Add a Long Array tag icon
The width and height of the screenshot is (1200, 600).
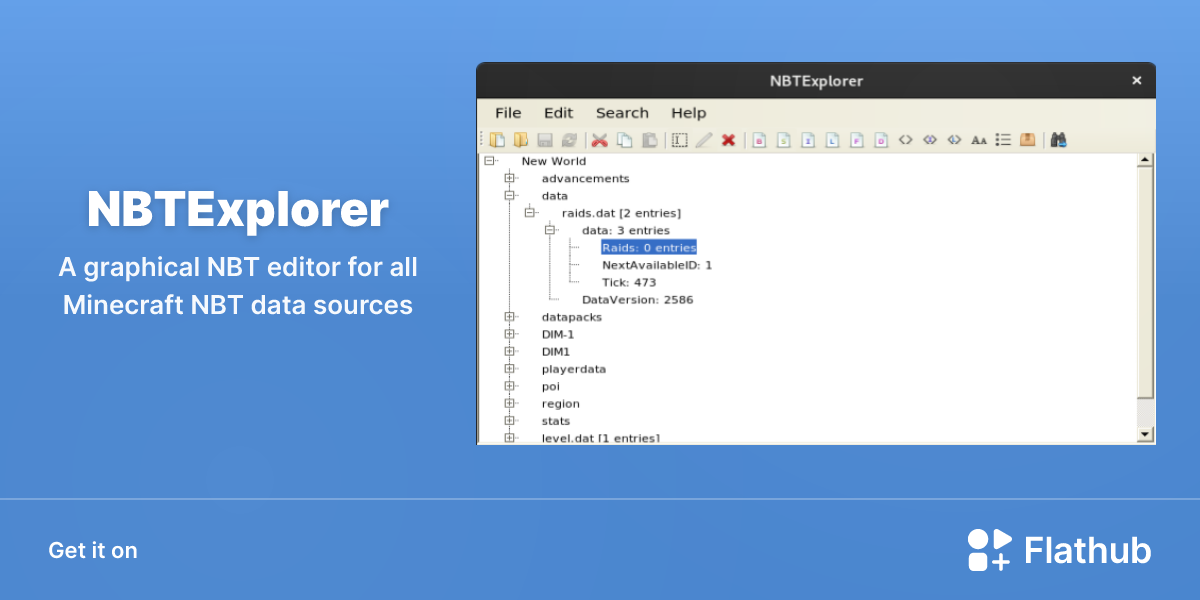pos(954,140)
